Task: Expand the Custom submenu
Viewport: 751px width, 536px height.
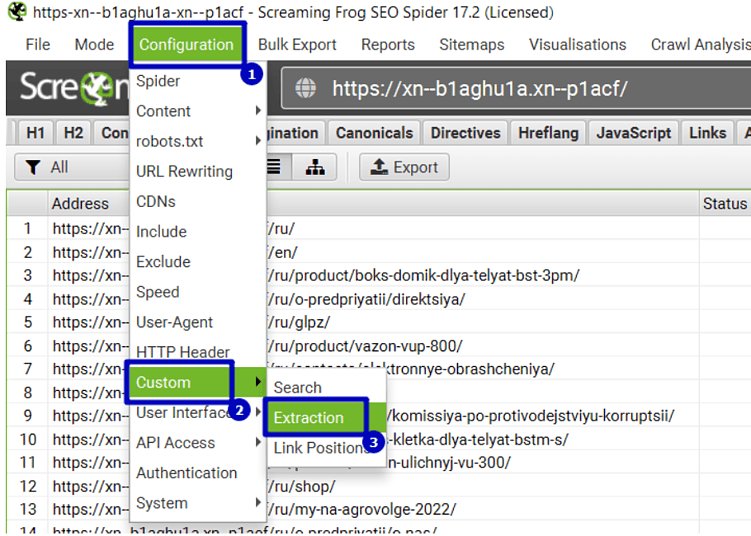Action: [x=197, y=382]
